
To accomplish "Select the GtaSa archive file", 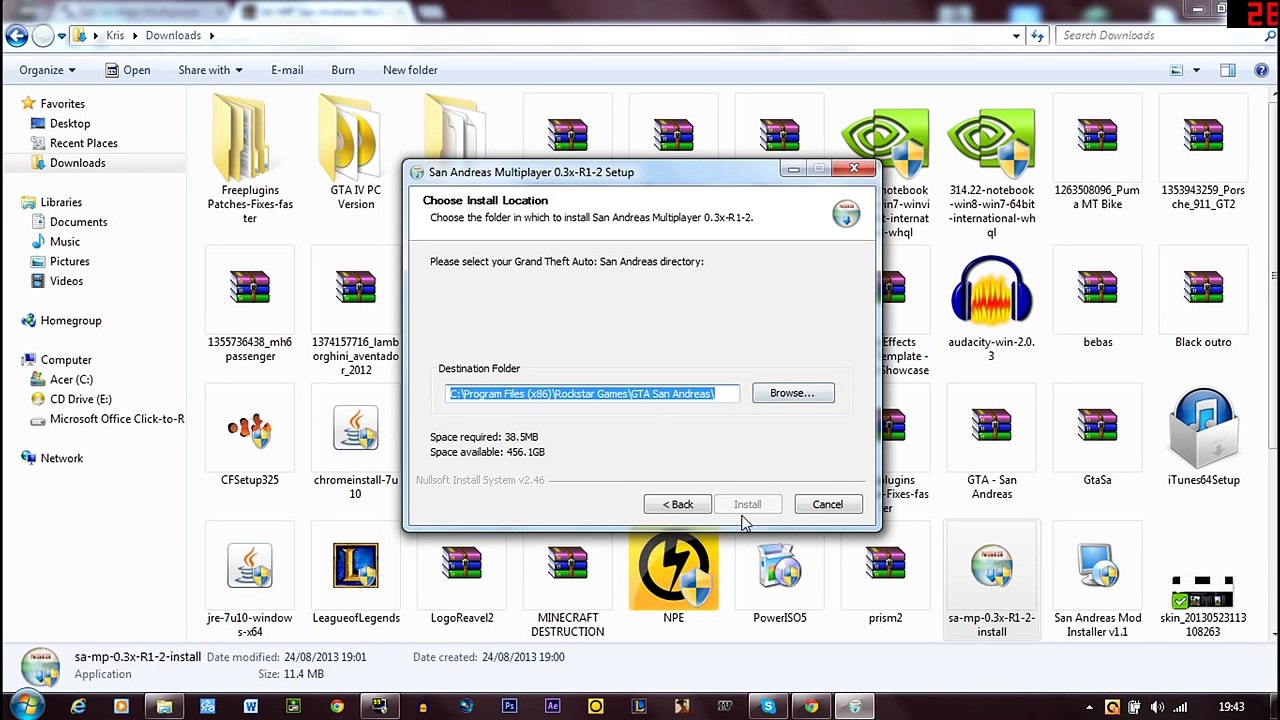I will [x=1097, y=436].
